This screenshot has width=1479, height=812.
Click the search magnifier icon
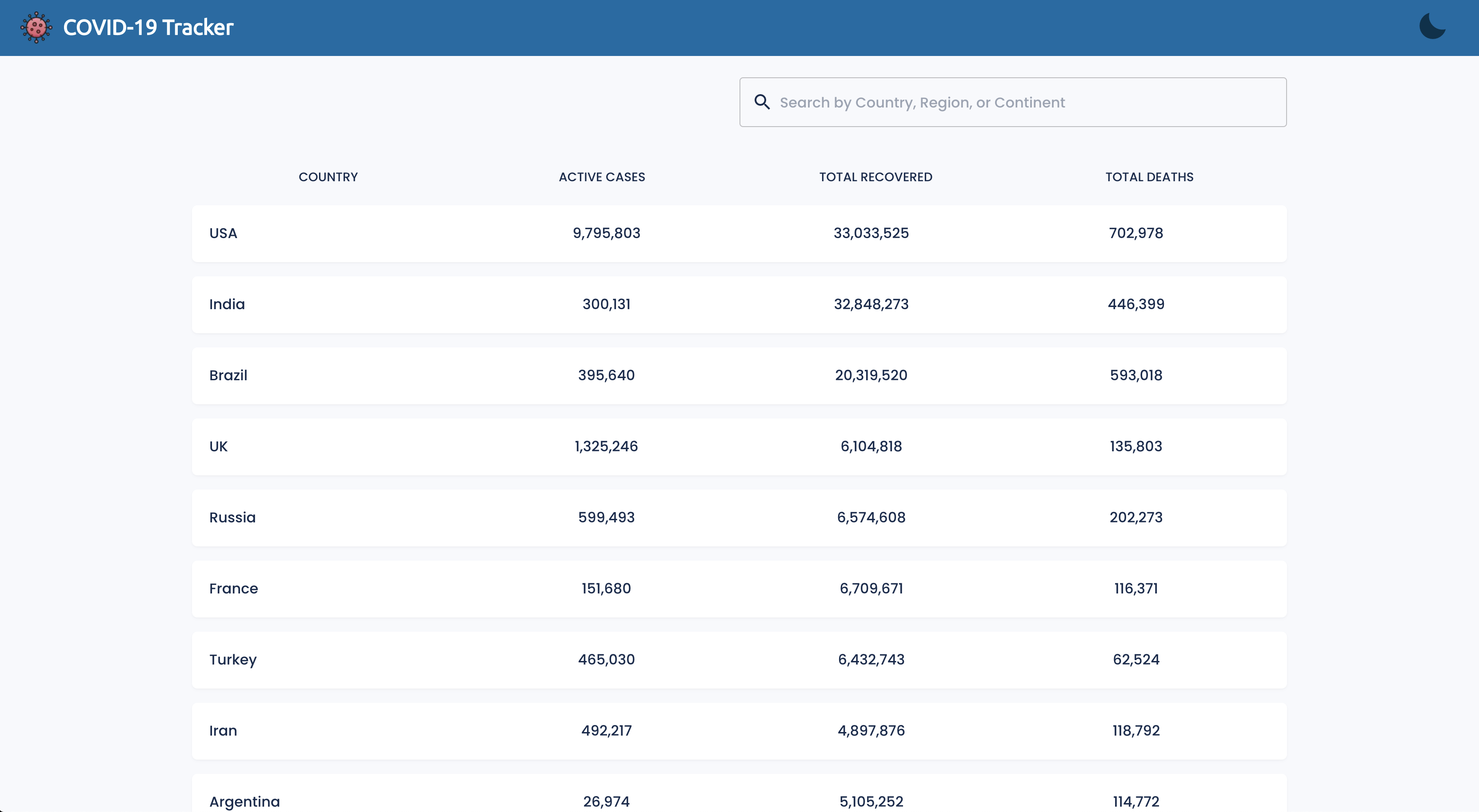point(762,102)
